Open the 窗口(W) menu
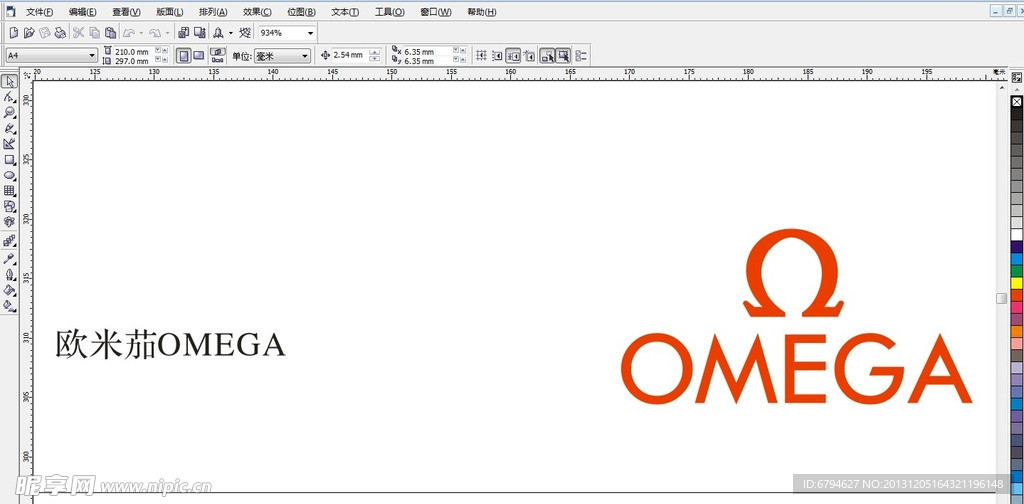 (435, 12)
